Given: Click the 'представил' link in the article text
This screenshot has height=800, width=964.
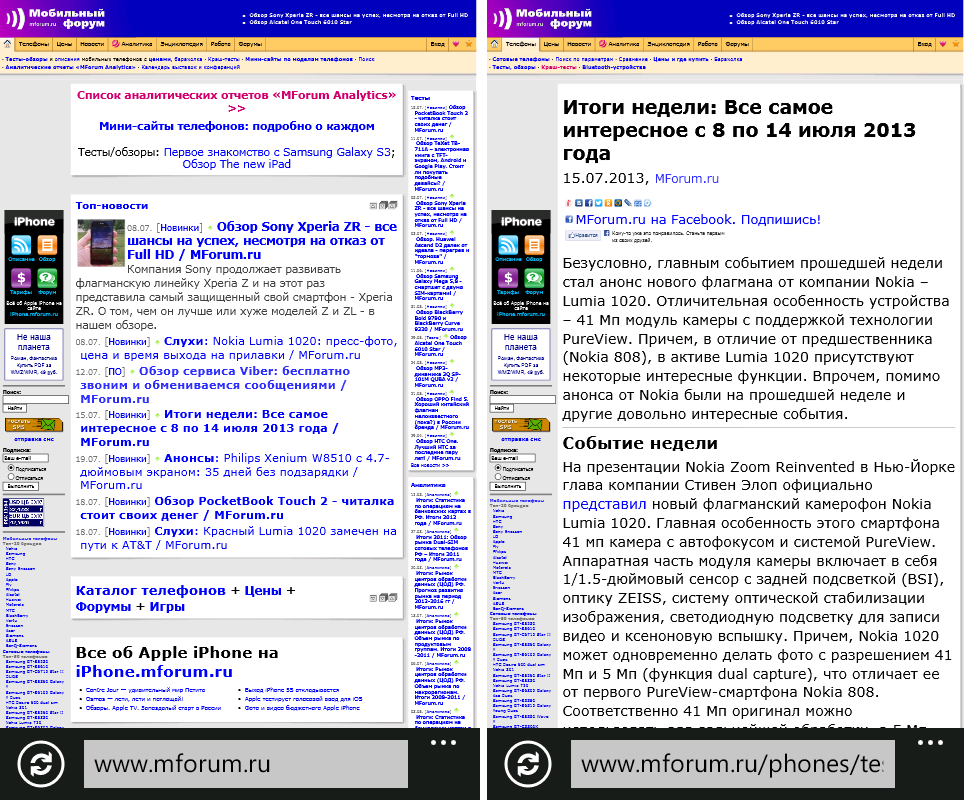Looking at the screenshot, I should pyautogui.click(x=604, y=504).
